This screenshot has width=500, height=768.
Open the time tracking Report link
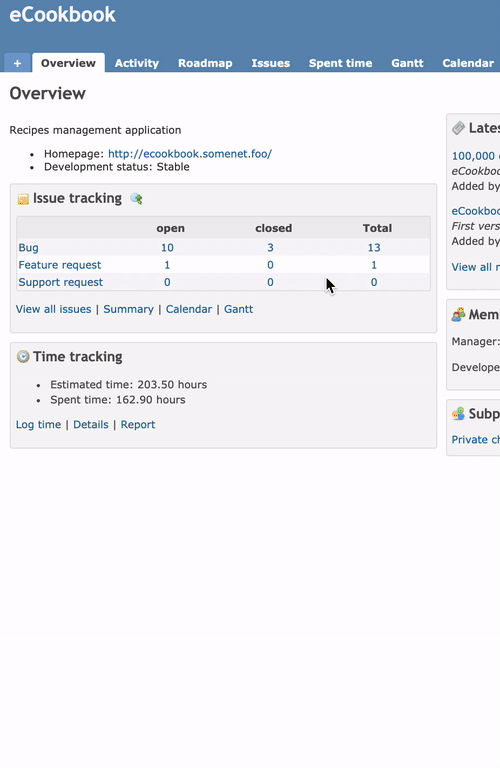click(138, 425)
